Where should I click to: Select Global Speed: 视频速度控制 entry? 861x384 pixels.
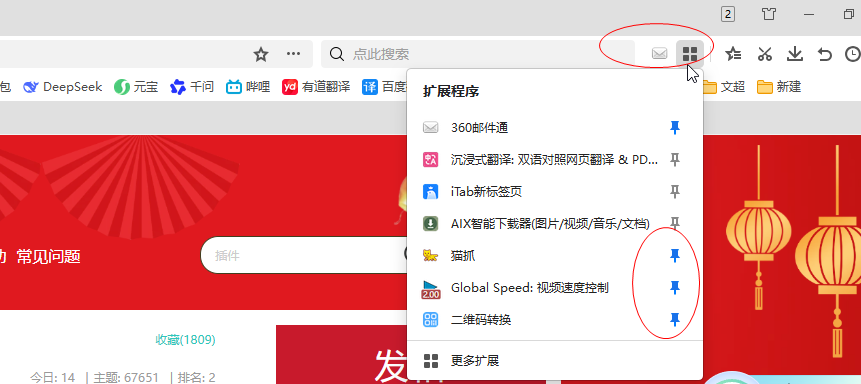pyautogui.click(x=555, y=287)
